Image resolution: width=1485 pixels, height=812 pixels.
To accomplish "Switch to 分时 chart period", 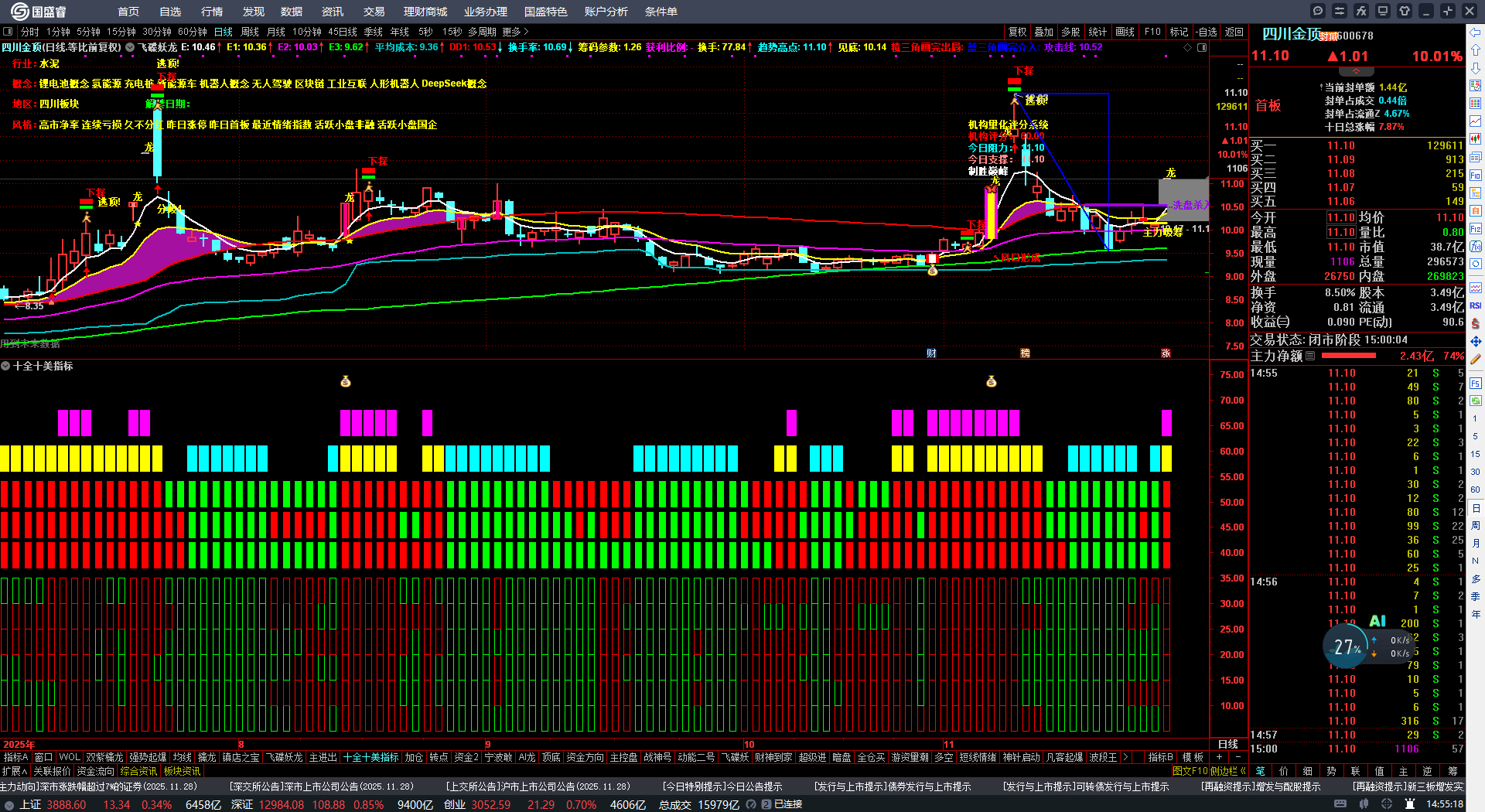I will pos(30,32).
